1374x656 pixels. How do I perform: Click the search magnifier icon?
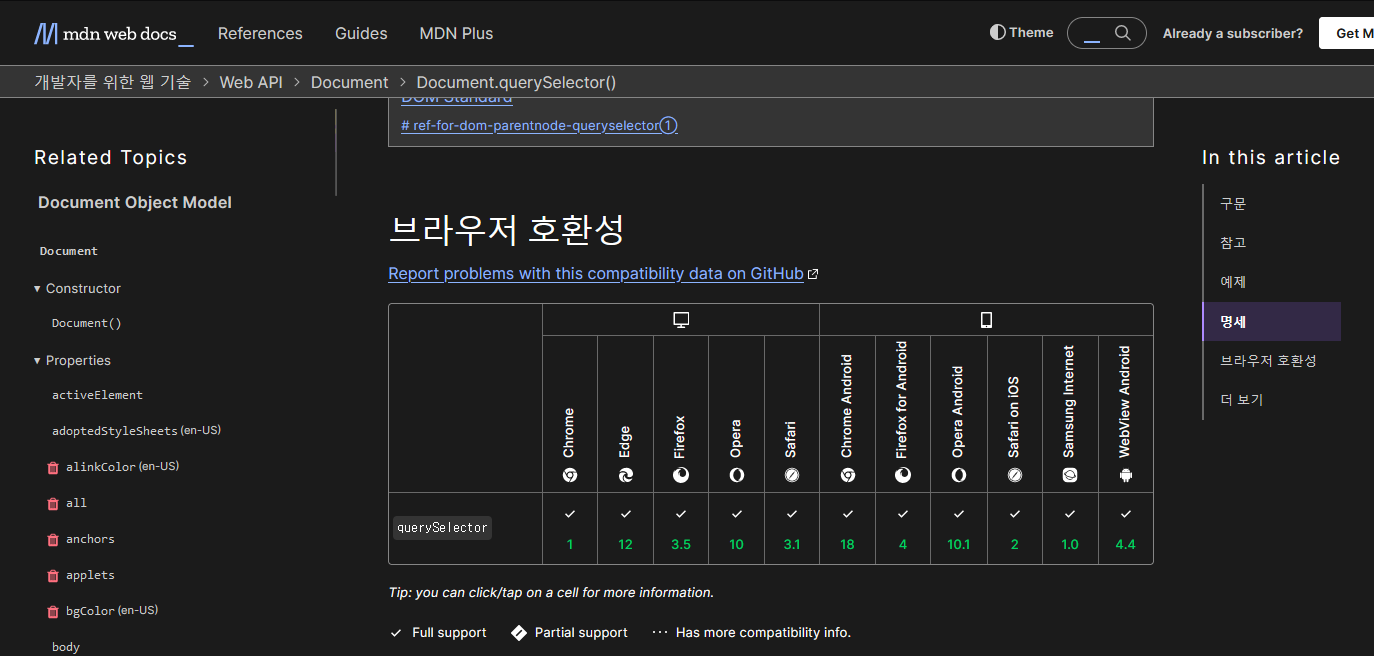[x=1122, y=33]
